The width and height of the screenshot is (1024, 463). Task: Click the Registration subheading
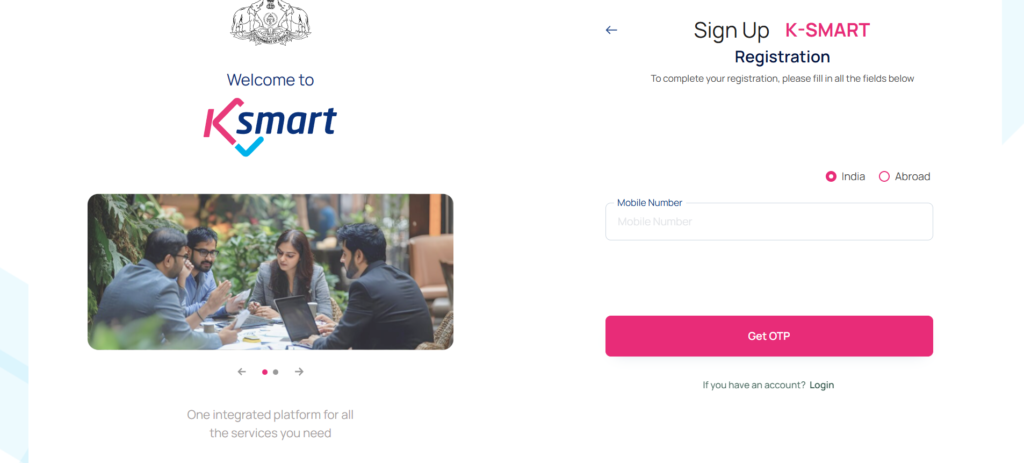coord(782,57)
